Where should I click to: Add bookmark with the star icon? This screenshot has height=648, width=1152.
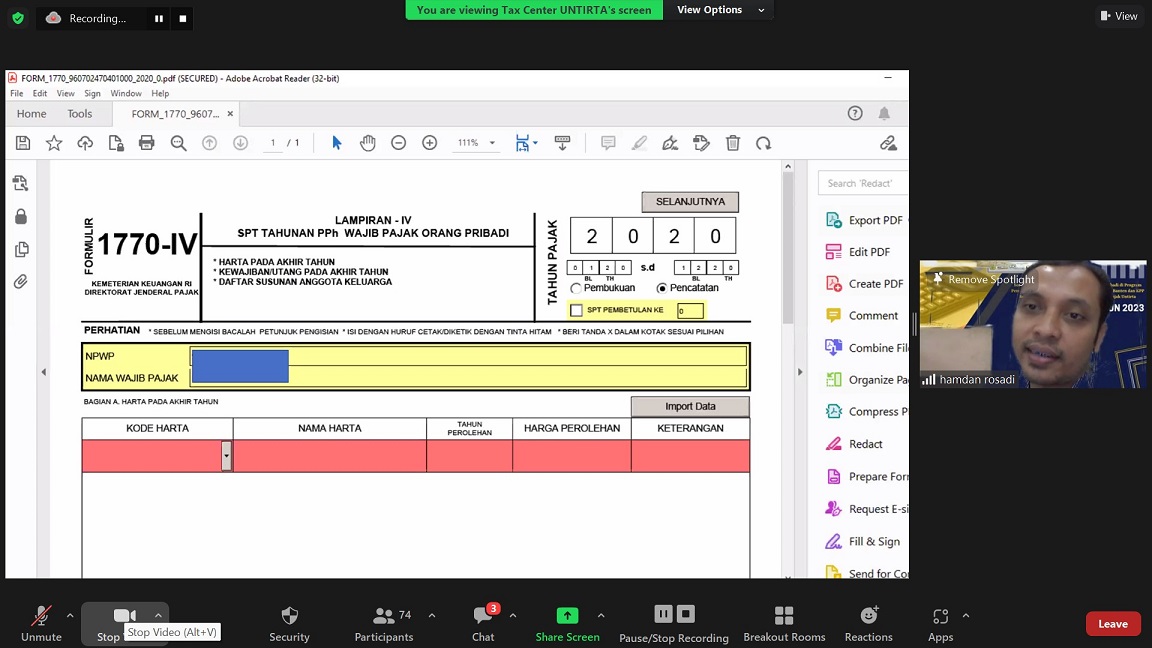point(54,143)
